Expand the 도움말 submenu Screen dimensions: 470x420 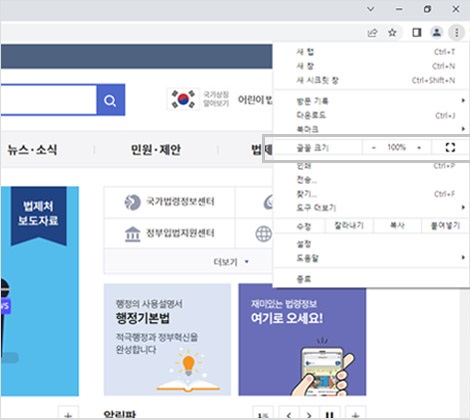[x=371, y=258]
